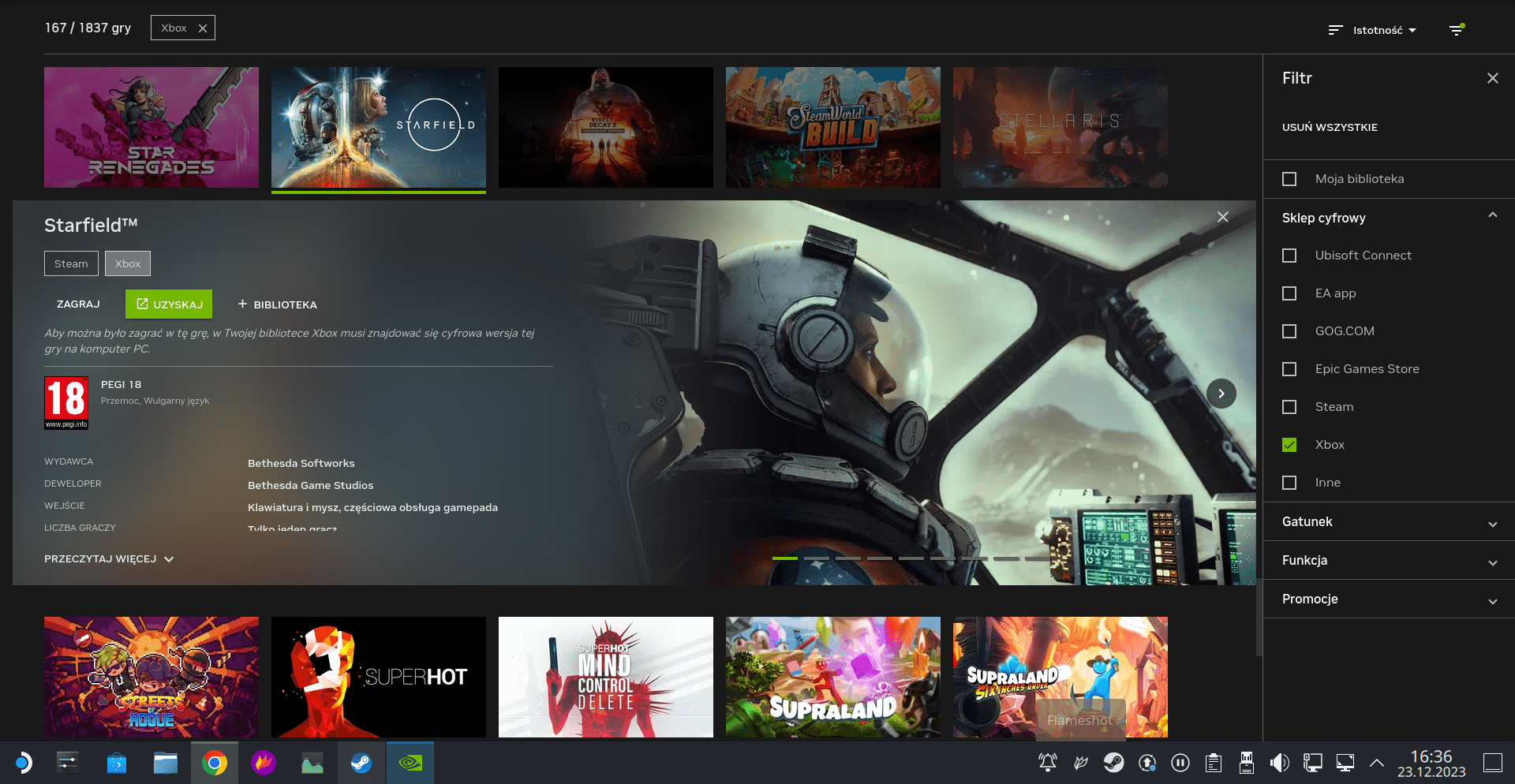Jump to fifth screenshot carousel indicator
The height and width of the screenshot is (784, 1515).
tap(911, 558)
